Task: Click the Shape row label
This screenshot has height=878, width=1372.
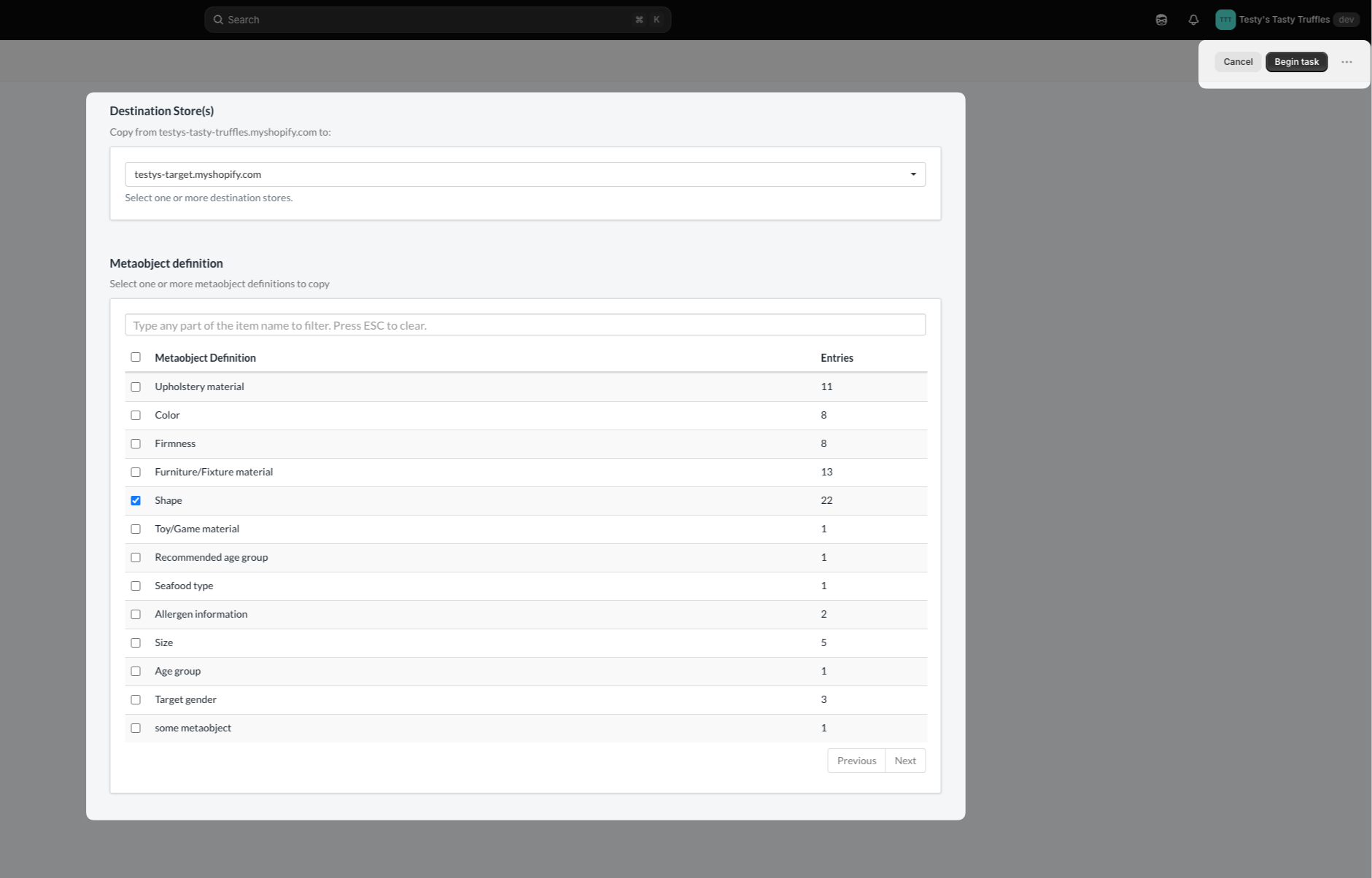Action: [x=168, y=500]
